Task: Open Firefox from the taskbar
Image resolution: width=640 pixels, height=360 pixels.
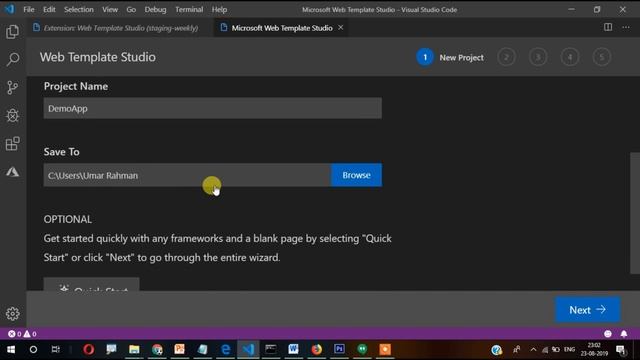Action: pos(316,349)
